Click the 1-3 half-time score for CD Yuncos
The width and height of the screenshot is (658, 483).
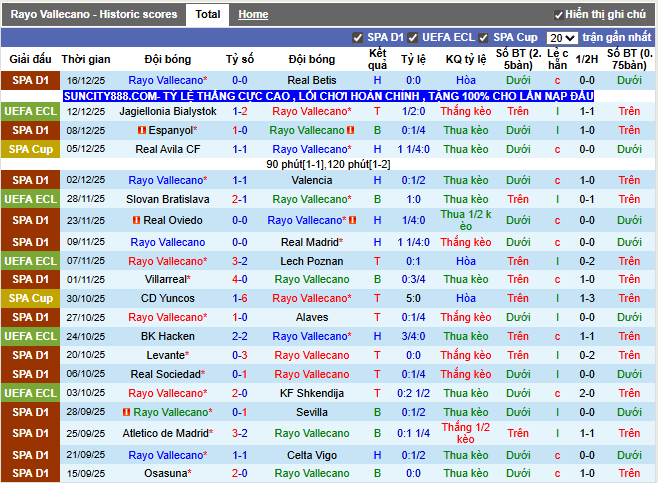[x=587, y=298]
